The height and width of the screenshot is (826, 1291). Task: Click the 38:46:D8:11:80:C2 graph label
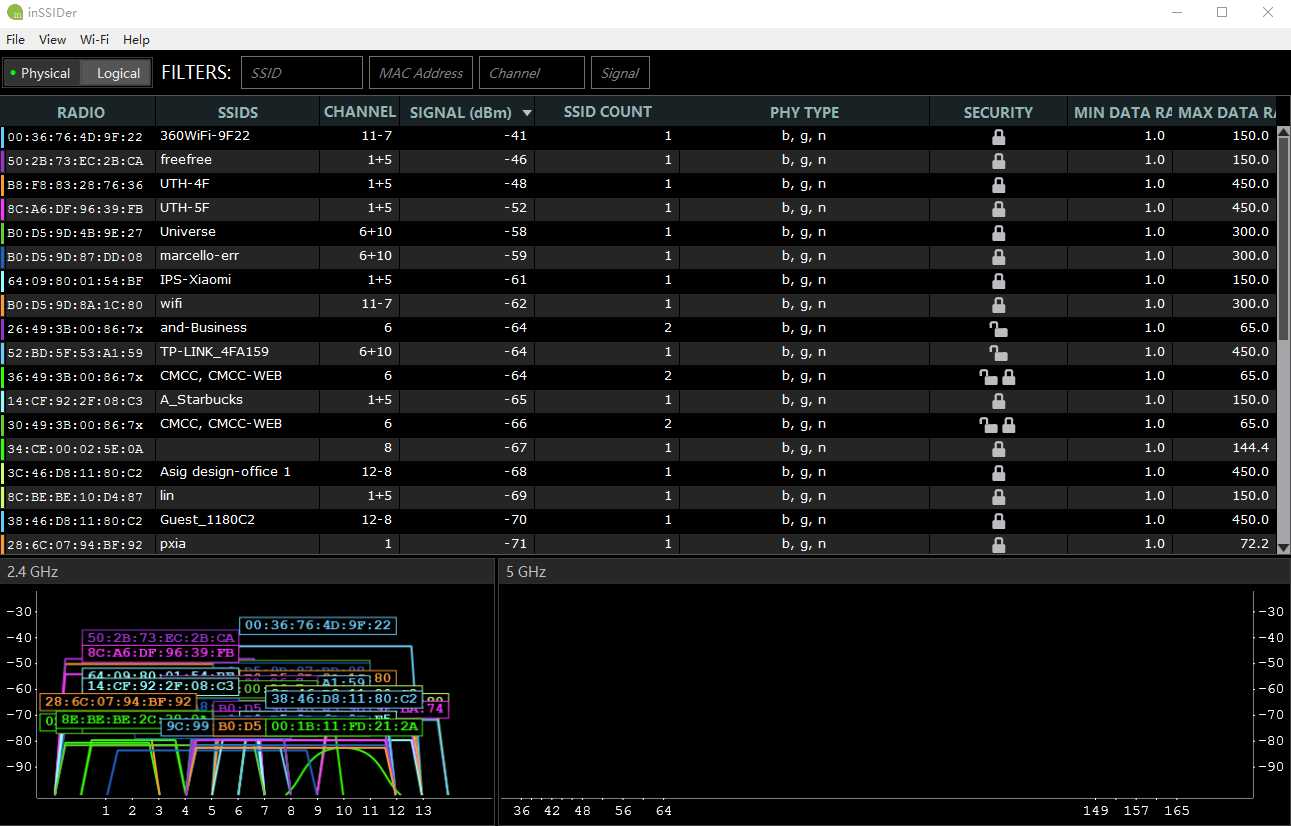[x=344, y=698]
